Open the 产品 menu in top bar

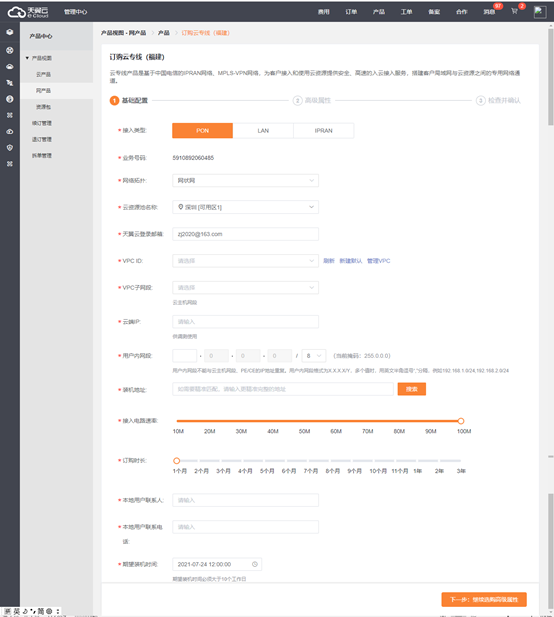click(379, 12)
